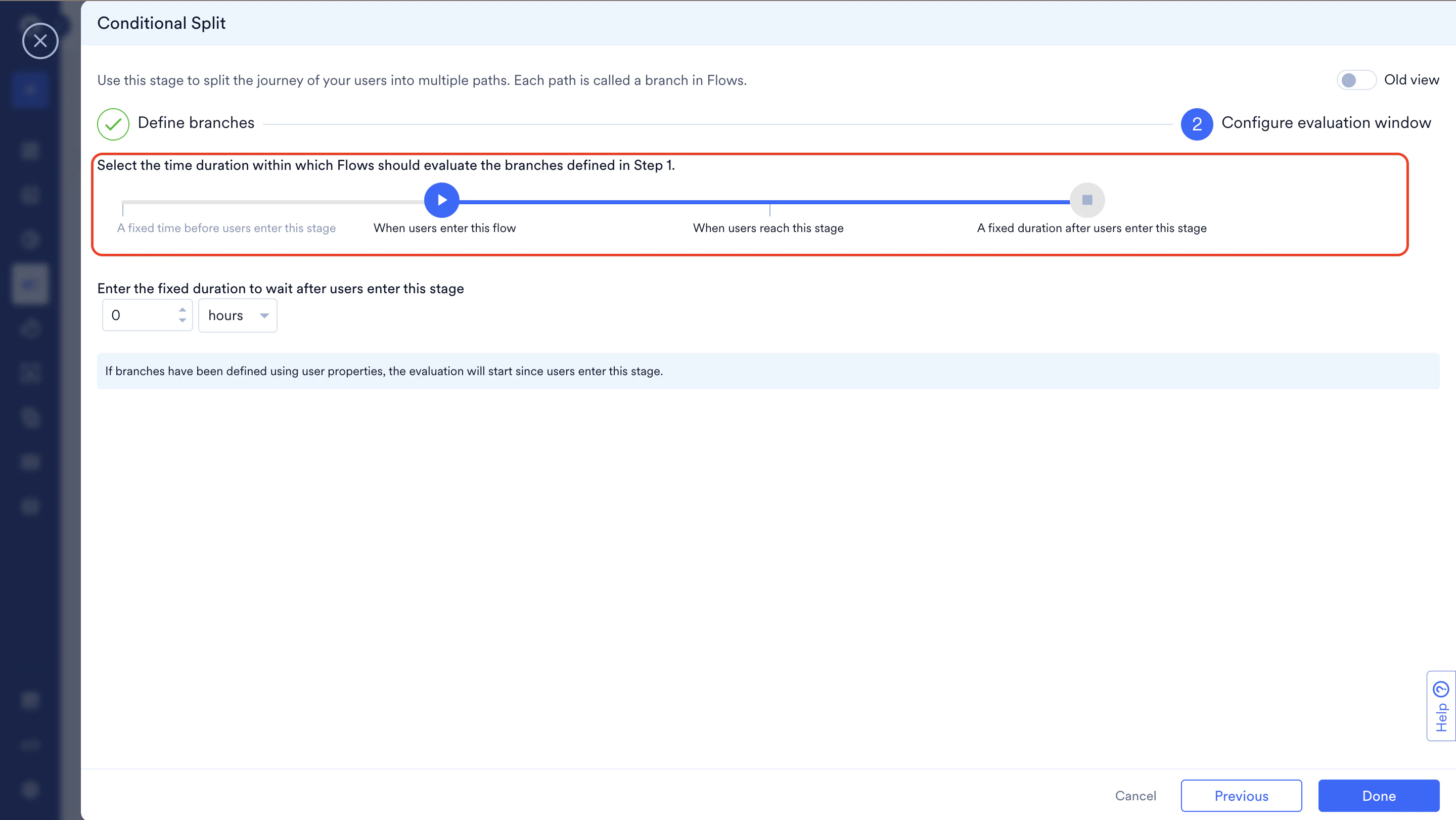Decrement the duration using the down stepper arrow
The height and width of the screenshot is (820, 1456).
tap(182, 321)
